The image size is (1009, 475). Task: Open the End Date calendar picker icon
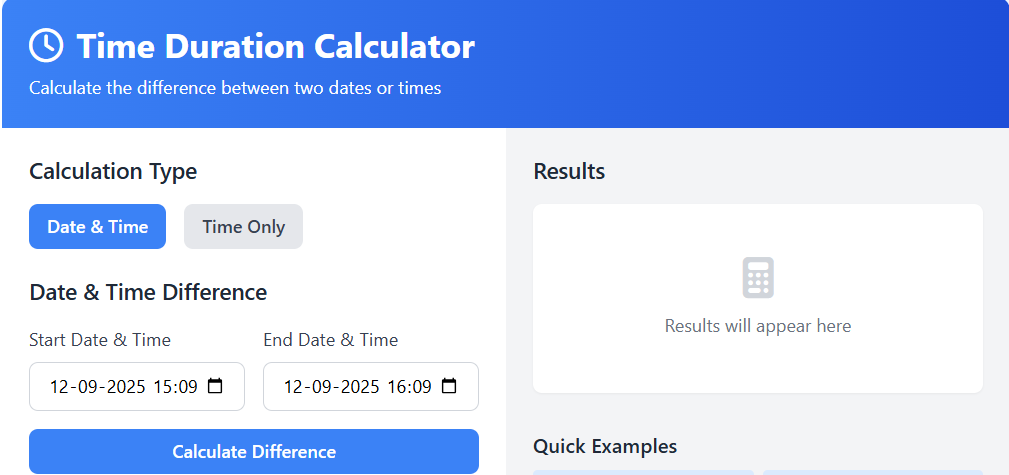[x=449, y=386]
